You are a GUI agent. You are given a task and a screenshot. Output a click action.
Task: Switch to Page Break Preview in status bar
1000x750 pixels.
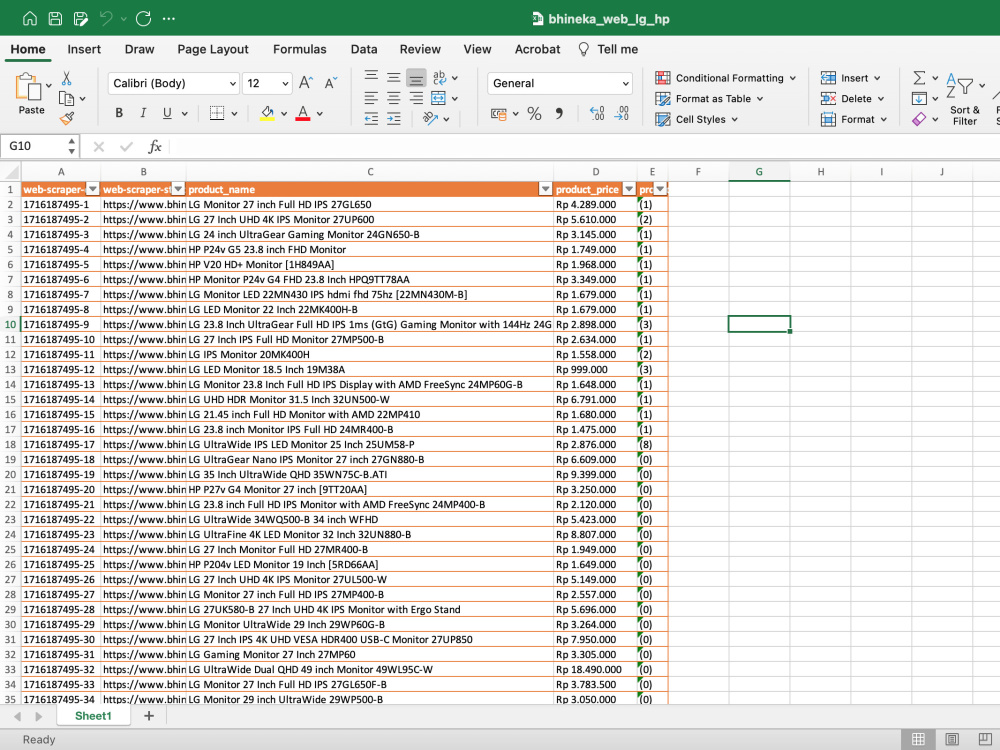point(985,739)
